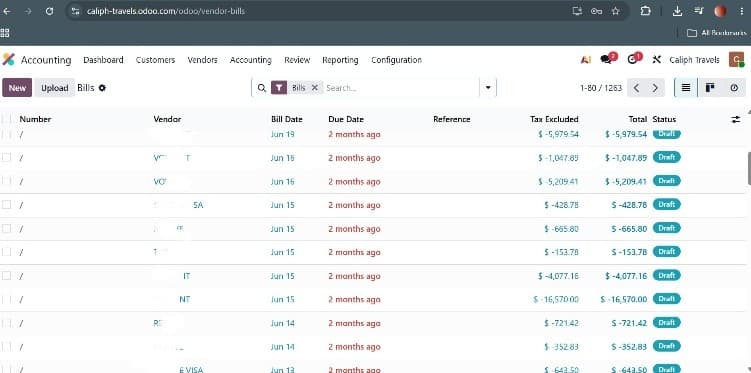This screenshot has width=751, height=373.
Task: Open the browser profile avatar
Action: point(720,11)
